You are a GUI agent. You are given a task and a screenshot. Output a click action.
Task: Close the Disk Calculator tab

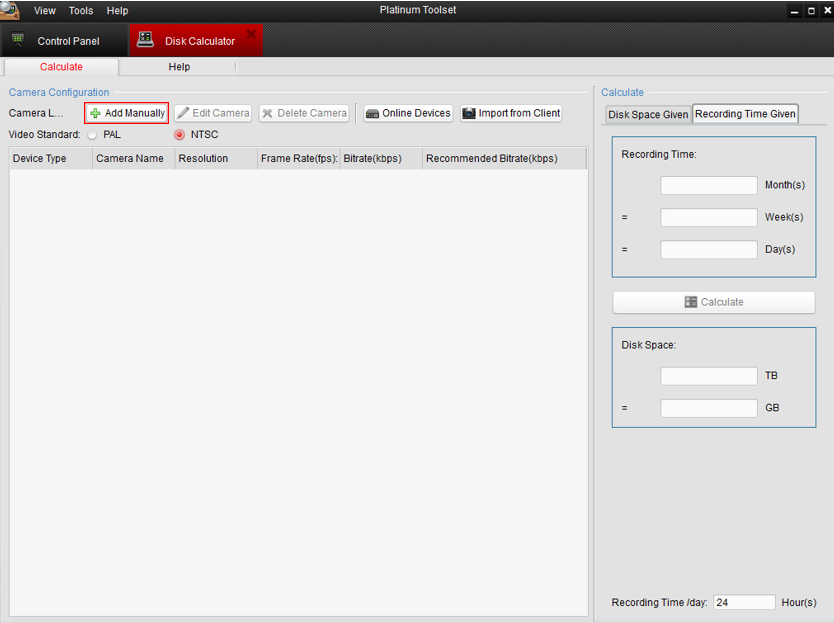251,35
